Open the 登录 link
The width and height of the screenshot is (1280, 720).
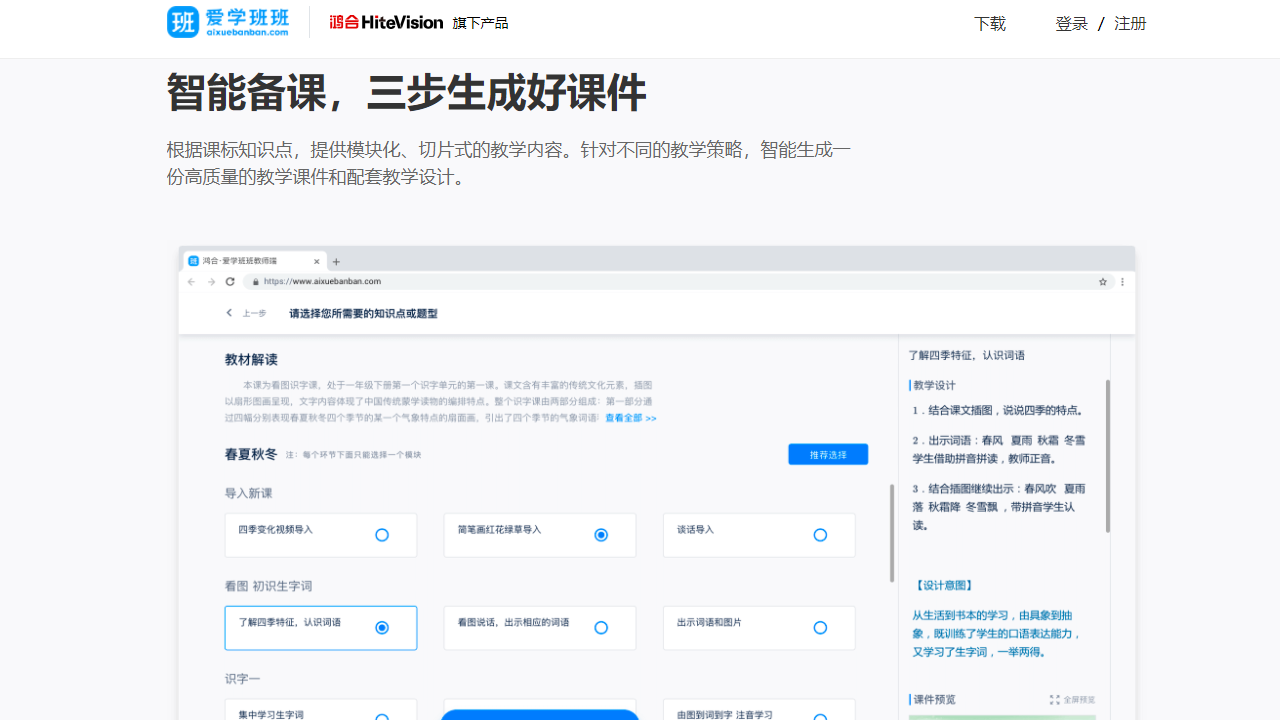click(1071, 23)
